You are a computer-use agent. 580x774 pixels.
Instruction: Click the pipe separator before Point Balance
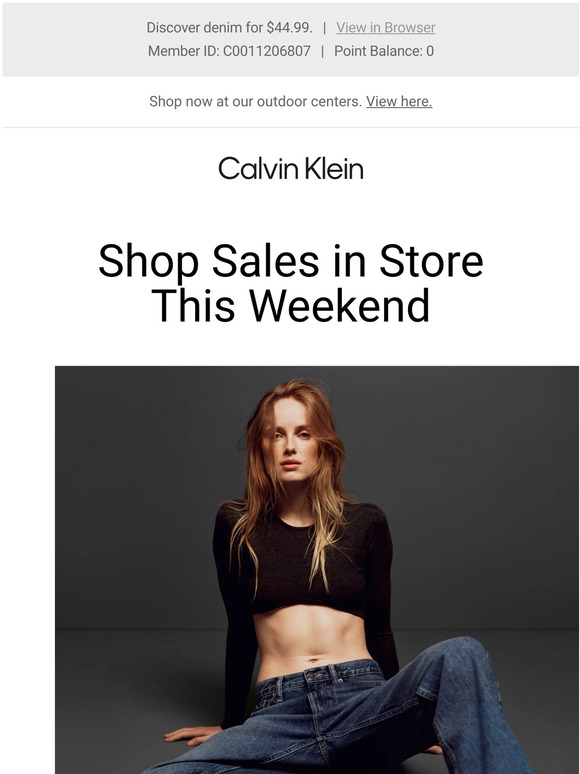[322, 51]
